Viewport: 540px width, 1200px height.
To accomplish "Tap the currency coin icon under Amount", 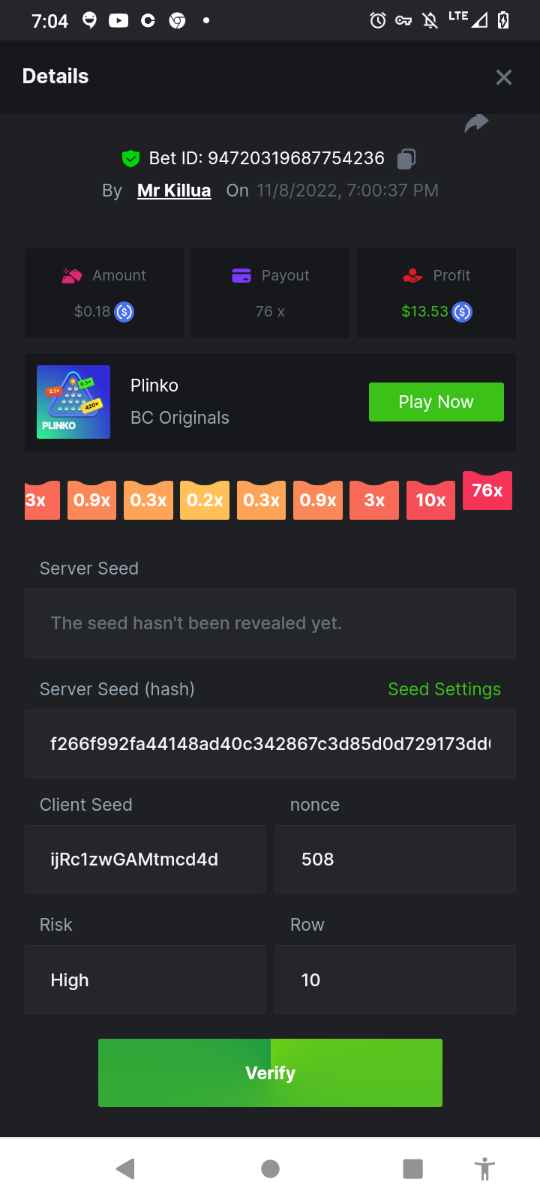I will [x=124, y=312].
